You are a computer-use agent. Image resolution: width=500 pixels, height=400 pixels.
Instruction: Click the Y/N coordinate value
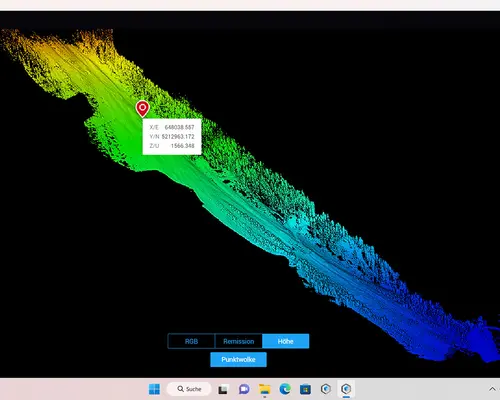tap(178, 137)
